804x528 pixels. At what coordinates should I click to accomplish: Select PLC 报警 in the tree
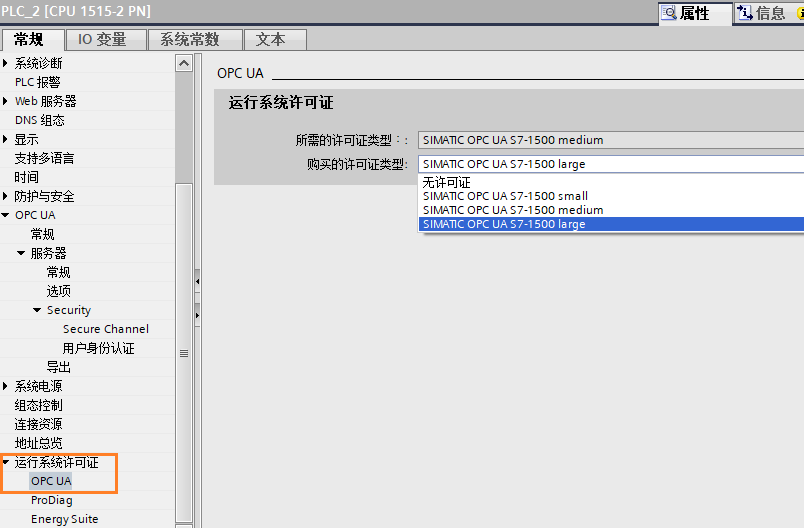pyautogui.click(x=37, y=82)
